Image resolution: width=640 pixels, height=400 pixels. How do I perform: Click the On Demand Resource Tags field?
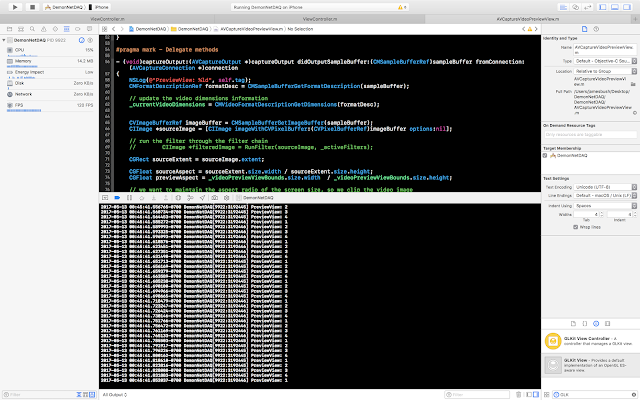pos(590,134)
